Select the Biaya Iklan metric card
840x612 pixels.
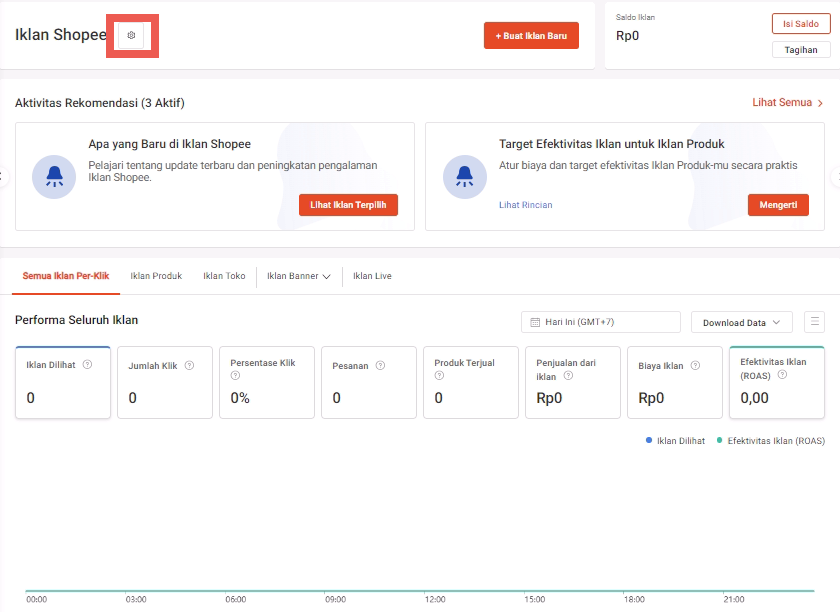675,382
